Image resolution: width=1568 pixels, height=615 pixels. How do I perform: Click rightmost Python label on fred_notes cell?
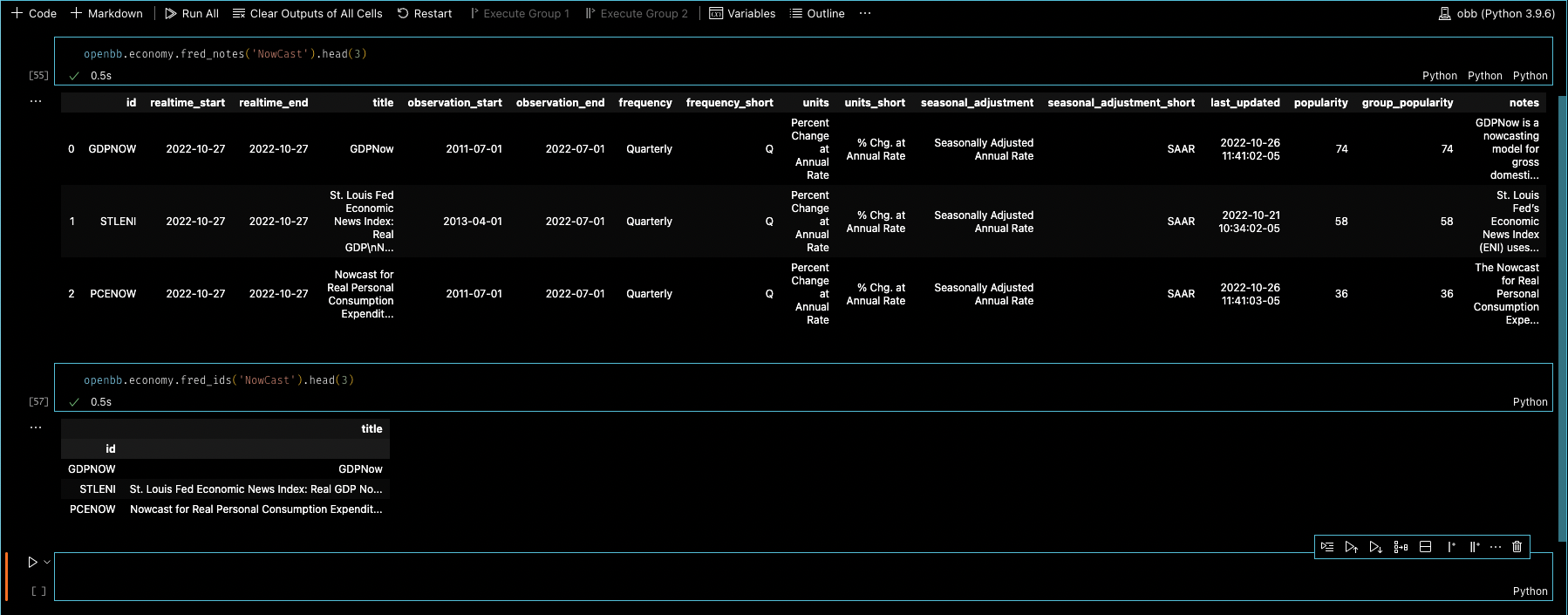1530,76
